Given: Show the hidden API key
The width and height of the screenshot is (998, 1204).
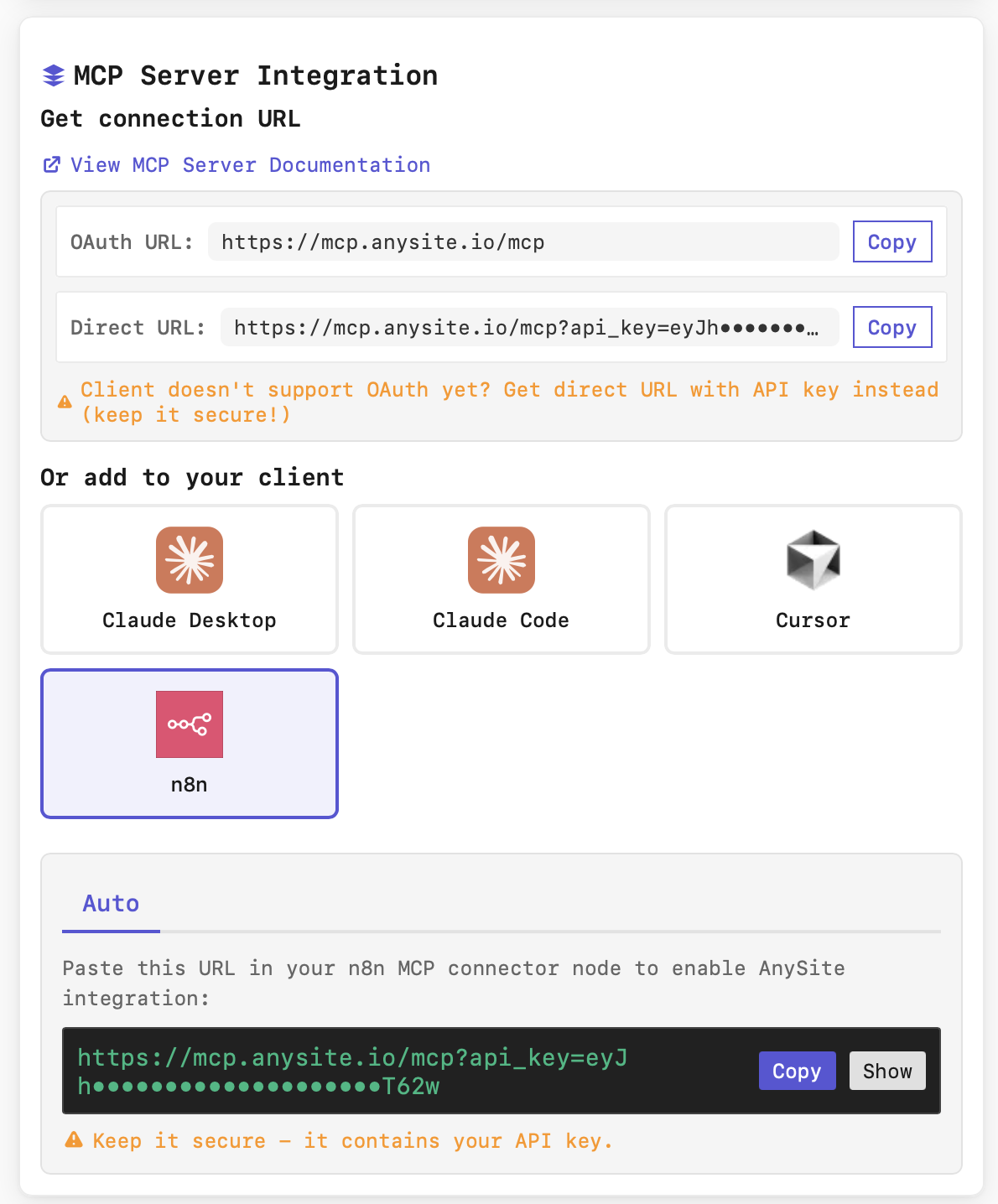Looking at the screenshot, I should (x=887, y=1071).
